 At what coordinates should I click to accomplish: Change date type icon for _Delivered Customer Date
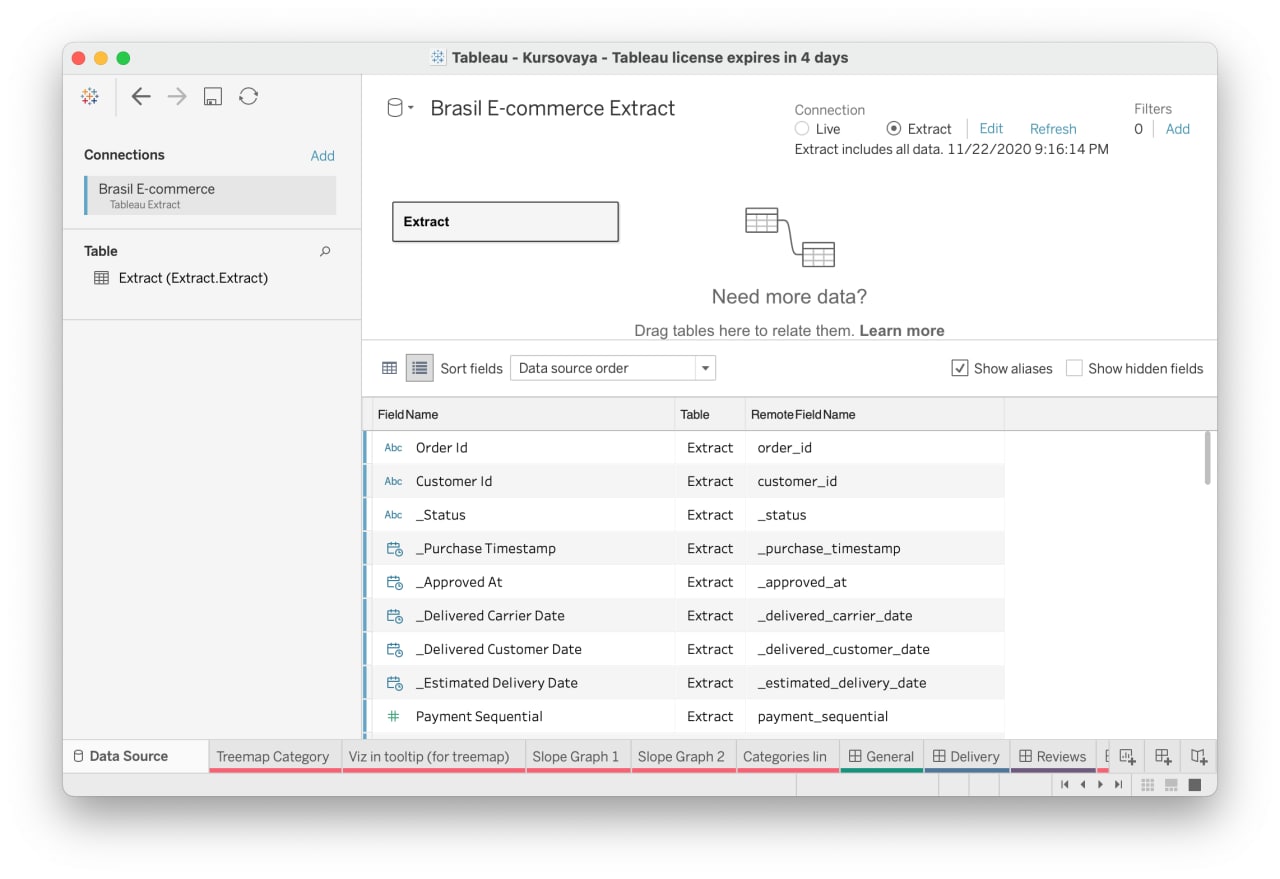coord(394,649)
